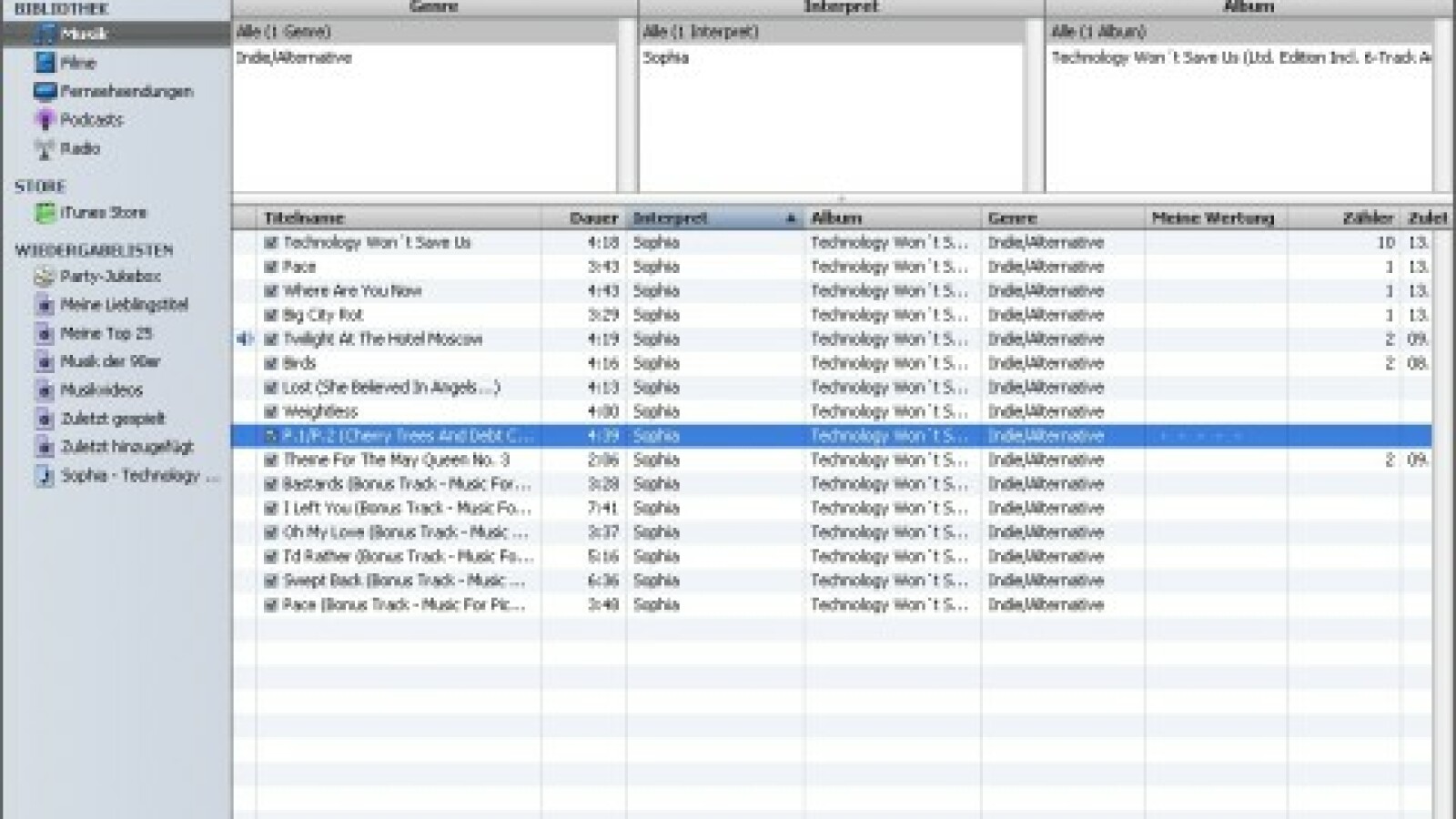Toggle checkbox for the Birds track

(270, 363)
